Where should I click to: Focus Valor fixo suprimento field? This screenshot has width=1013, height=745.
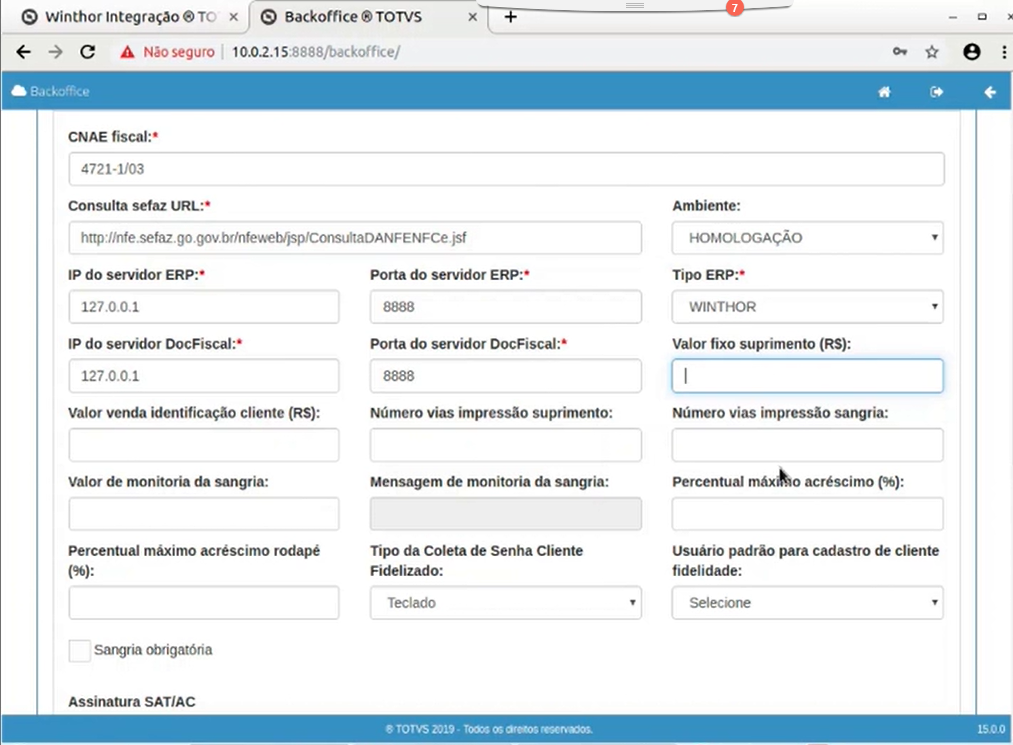click(x=808, y=376)
